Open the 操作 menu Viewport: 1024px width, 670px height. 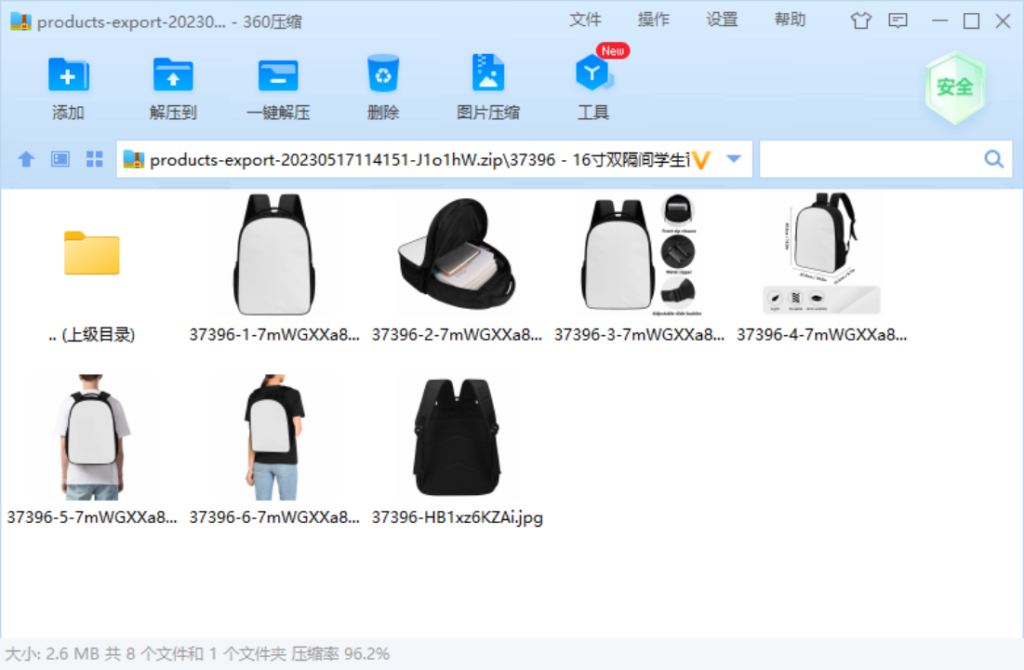click(653, 20)
